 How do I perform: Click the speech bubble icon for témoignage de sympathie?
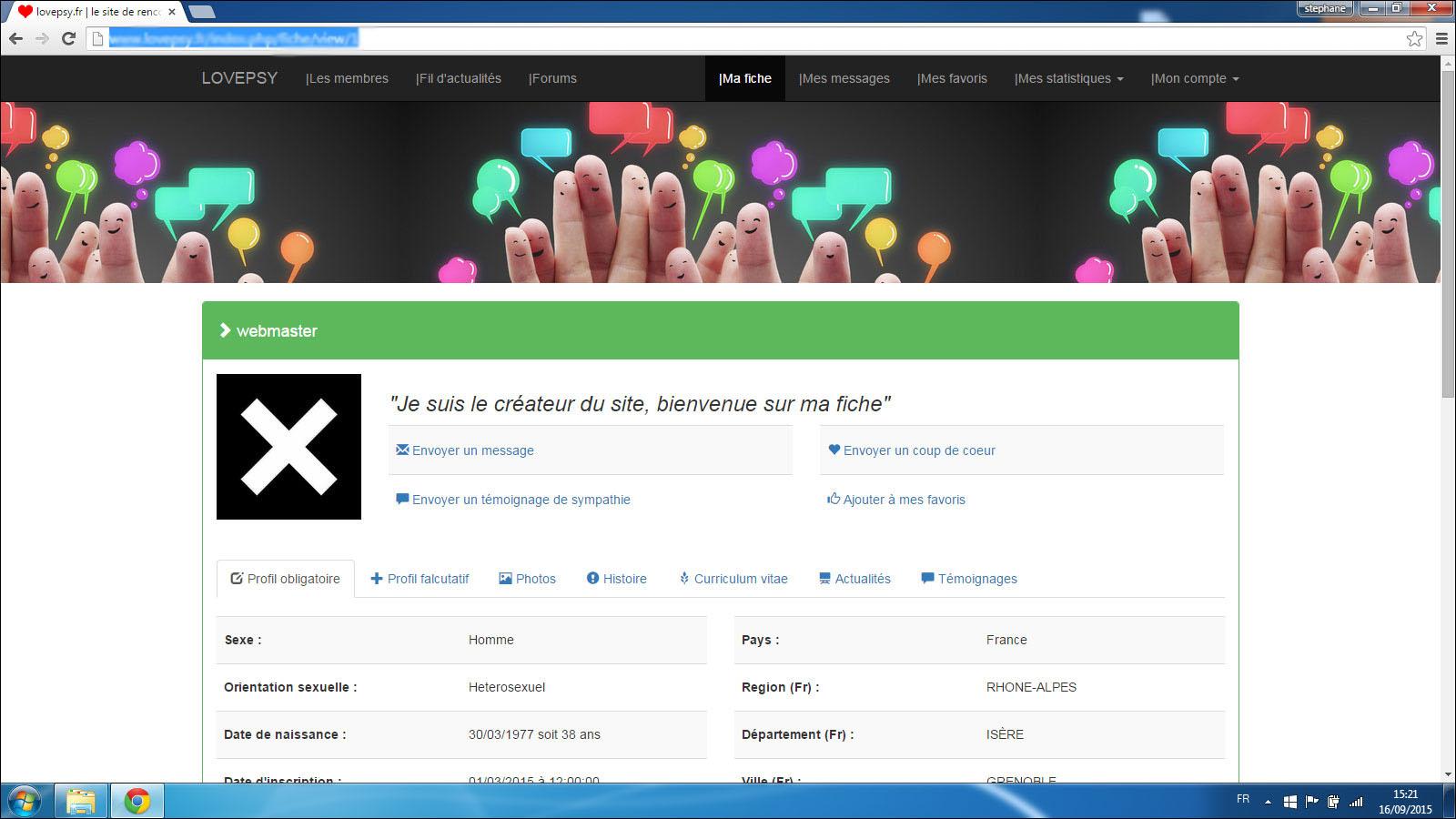click(402, 499)
